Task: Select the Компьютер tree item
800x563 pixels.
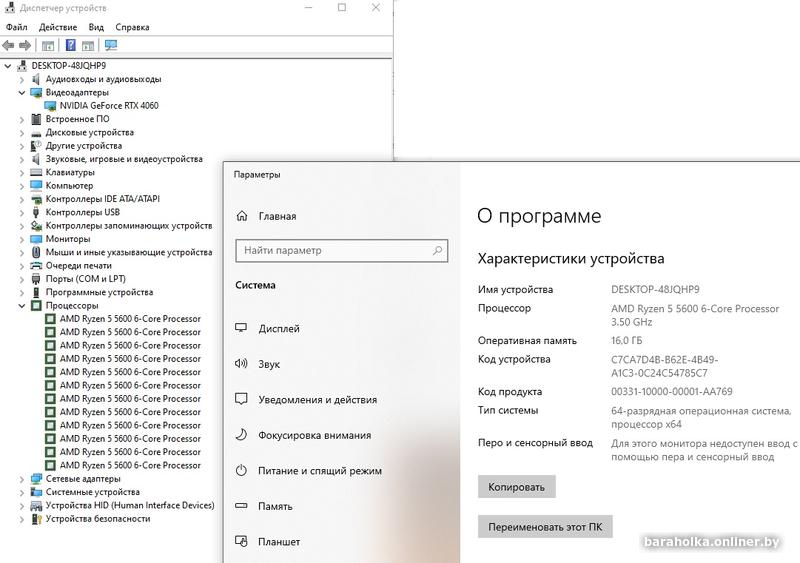Action: (x=69, y=186)
